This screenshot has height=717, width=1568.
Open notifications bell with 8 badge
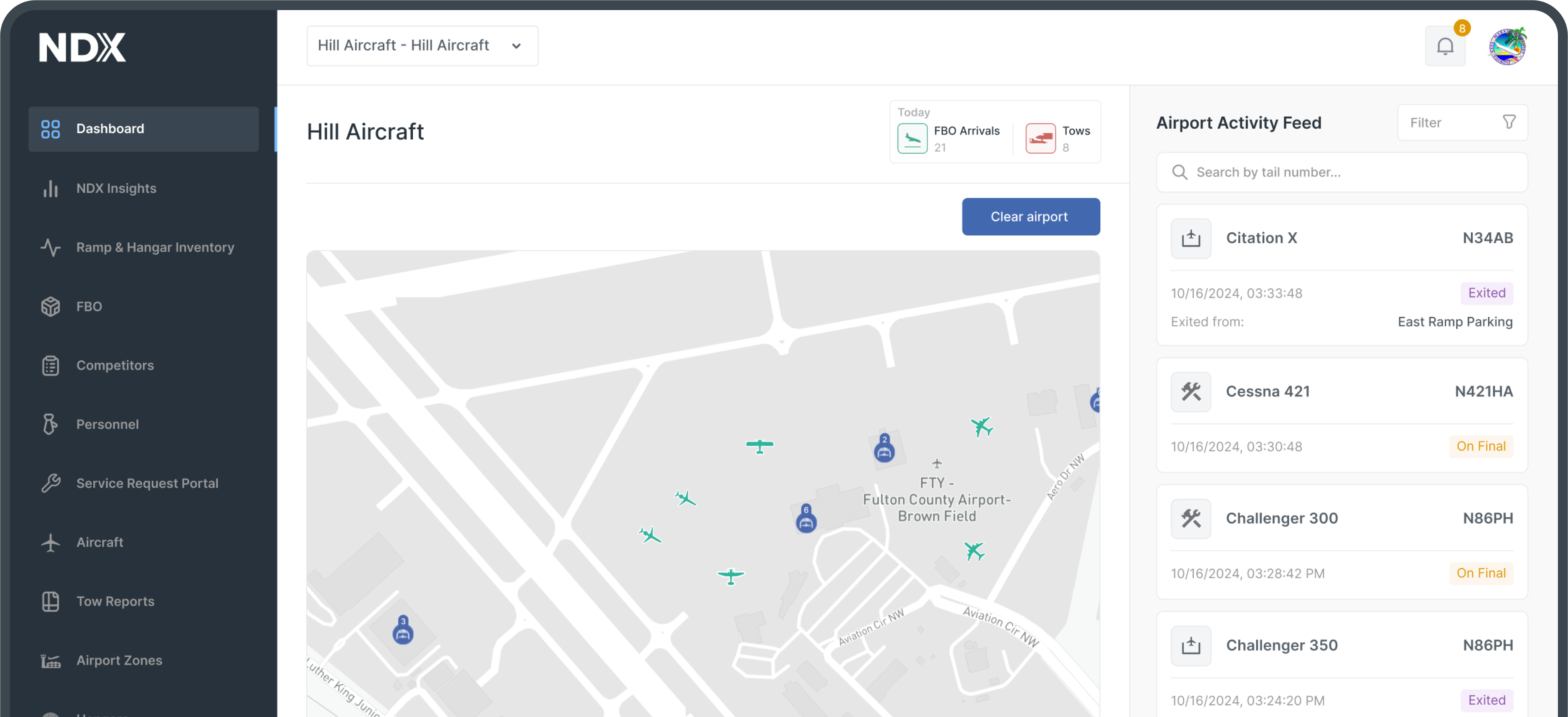(x=1445, y=46)
